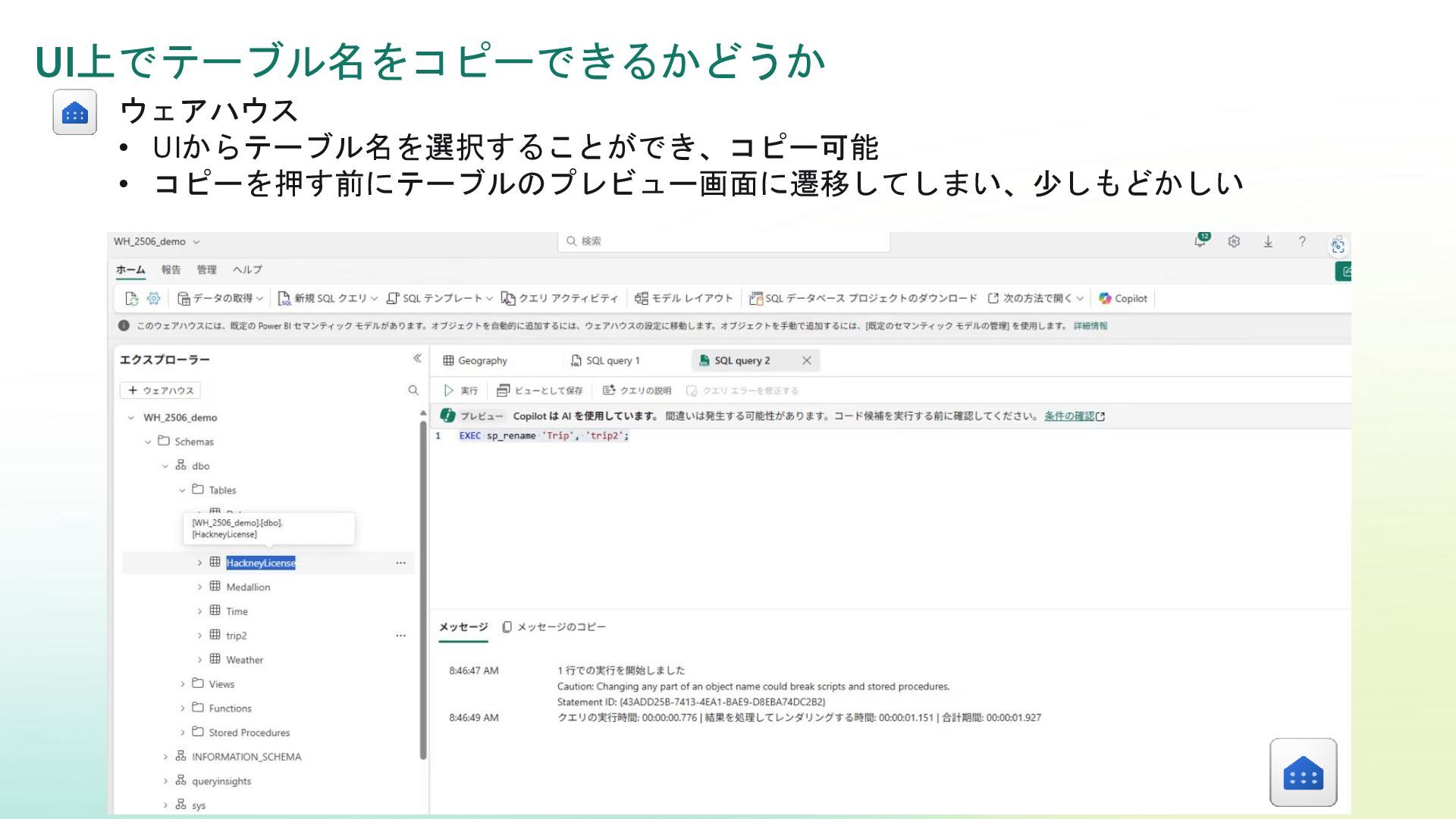1456x819 pixels.
Task: Click クエリ エラーを修正する
Action: click(x=742, y=391)
